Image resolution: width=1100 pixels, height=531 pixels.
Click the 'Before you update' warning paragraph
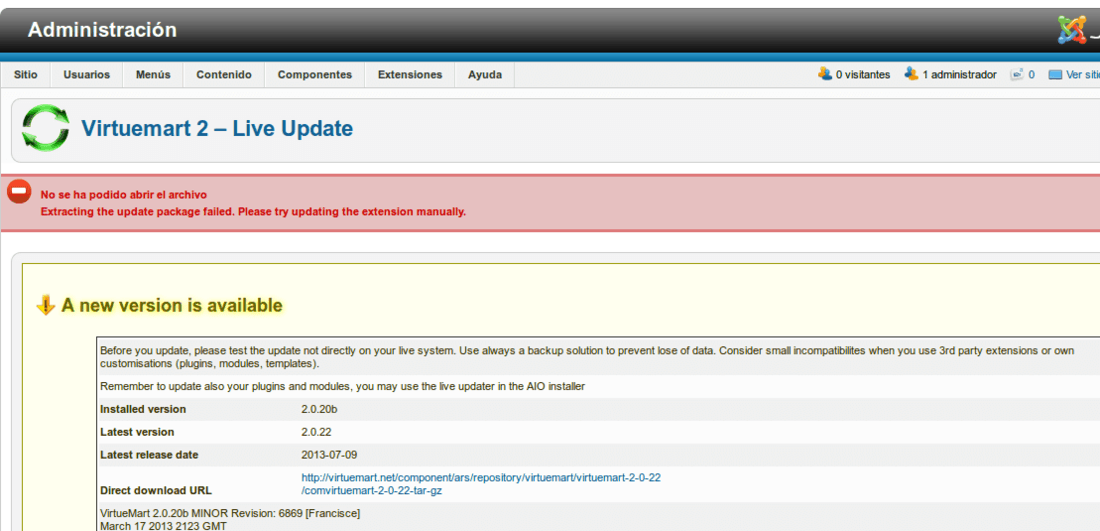click(x=586, y=357)
